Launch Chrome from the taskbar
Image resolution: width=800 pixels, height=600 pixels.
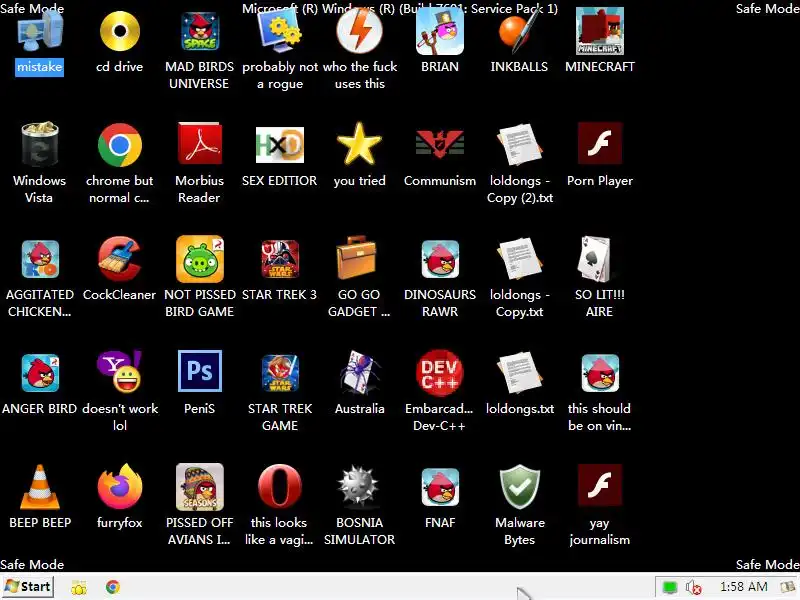pos(113,587)
